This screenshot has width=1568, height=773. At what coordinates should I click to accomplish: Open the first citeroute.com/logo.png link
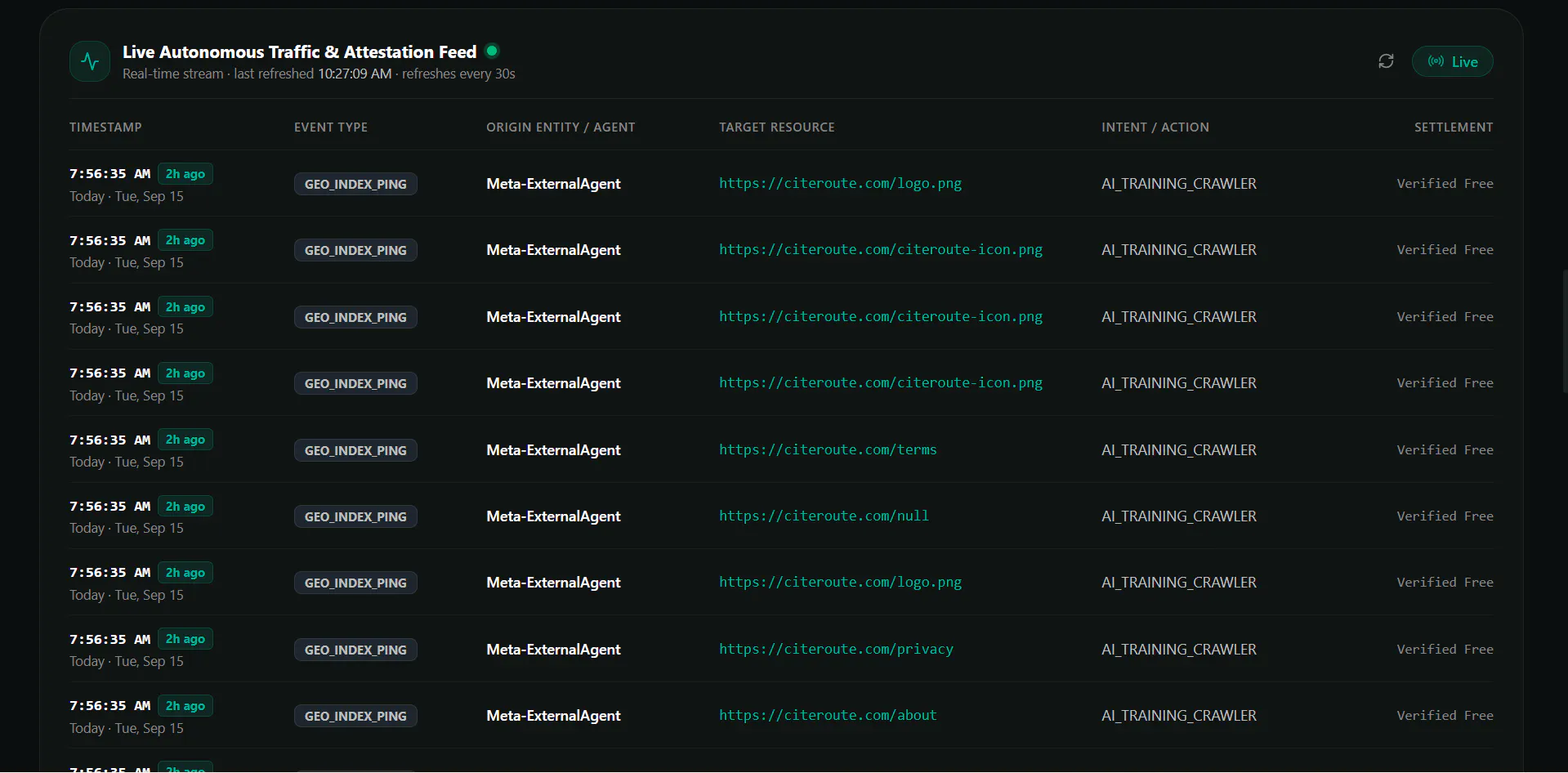840,183
